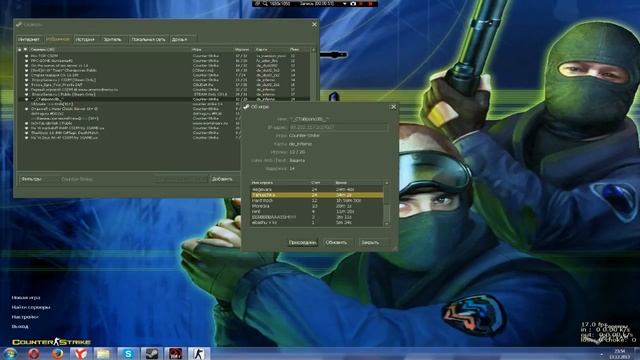Select the yellow highlighted player row
Viewport: 640px width, 360px height.
pos(317,195)
